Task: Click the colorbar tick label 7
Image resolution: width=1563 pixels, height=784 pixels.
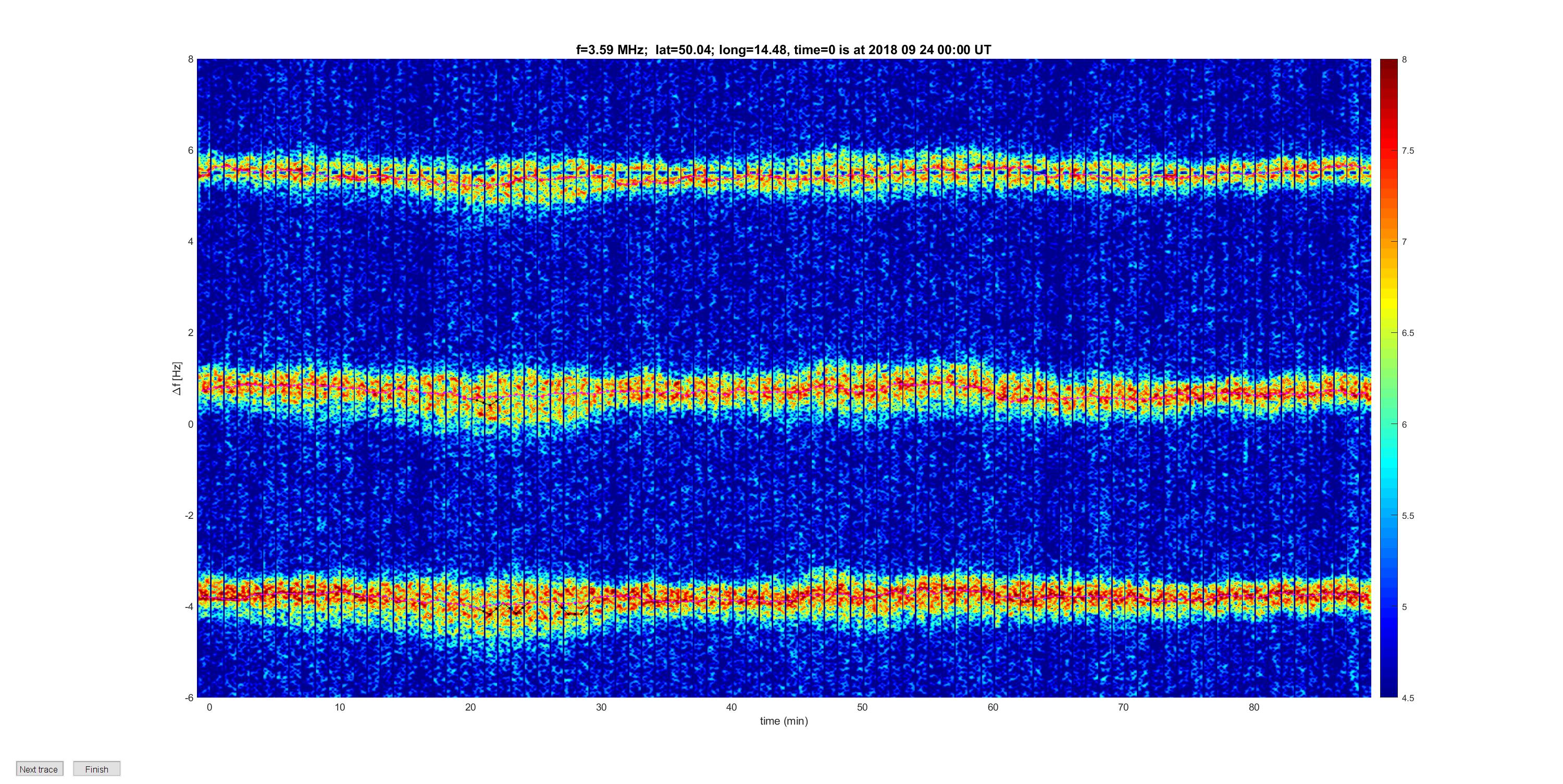Action: click(1404, 242)
